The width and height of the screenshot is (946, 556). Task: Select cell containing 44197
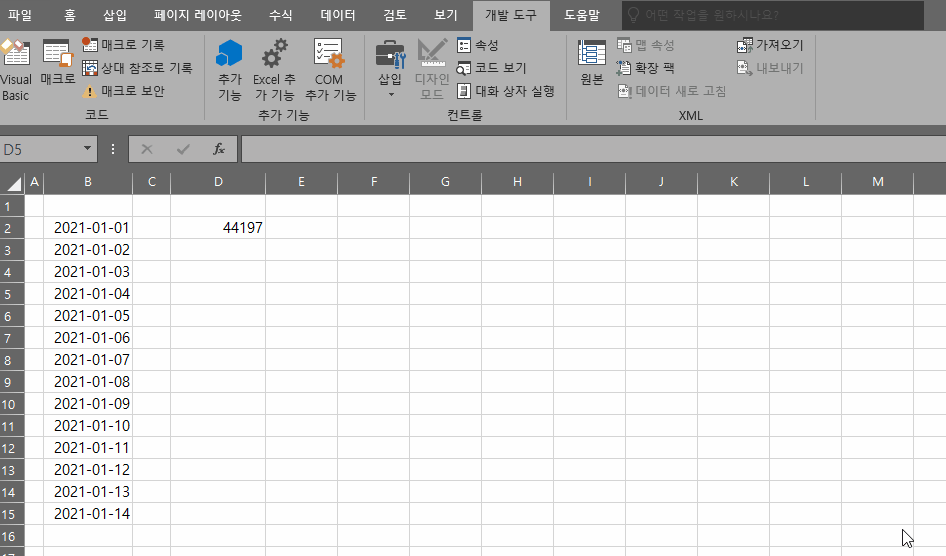click(218, 228)
